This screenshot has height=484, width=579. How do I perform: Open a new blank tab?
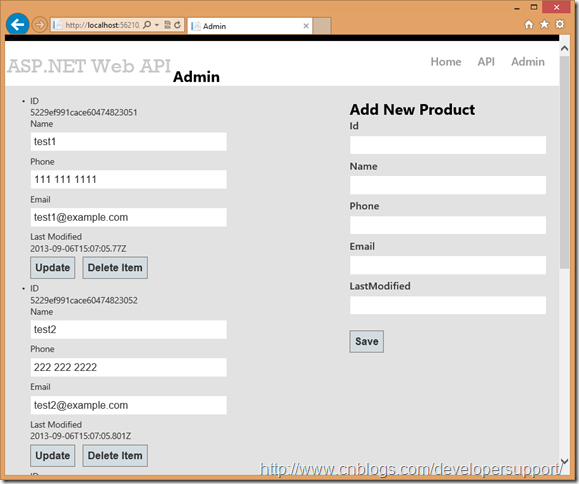click(x=322, y=26)
